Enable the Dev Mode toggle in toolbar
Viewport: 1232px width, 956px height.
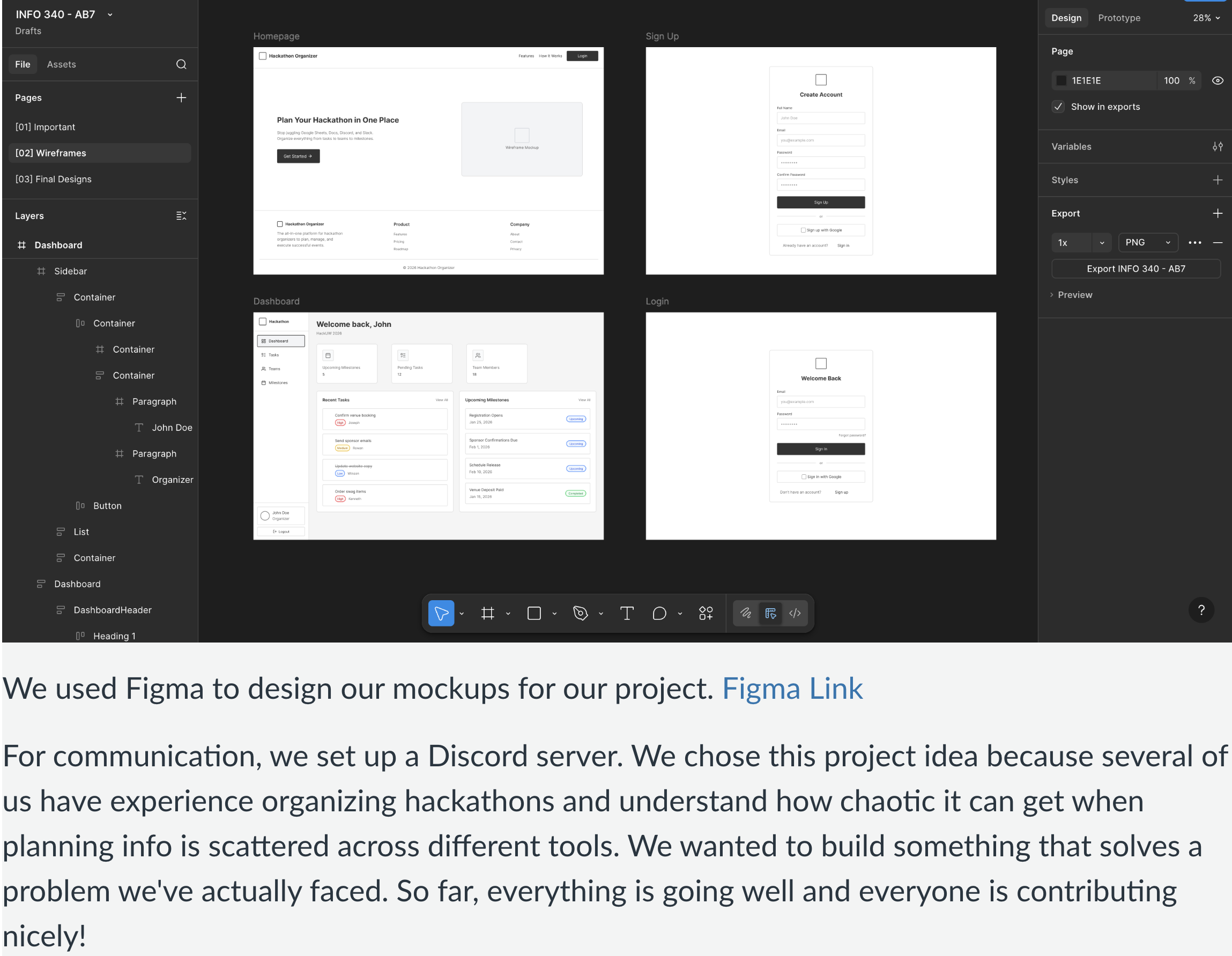pyautogui.click(x=770, y=613)
